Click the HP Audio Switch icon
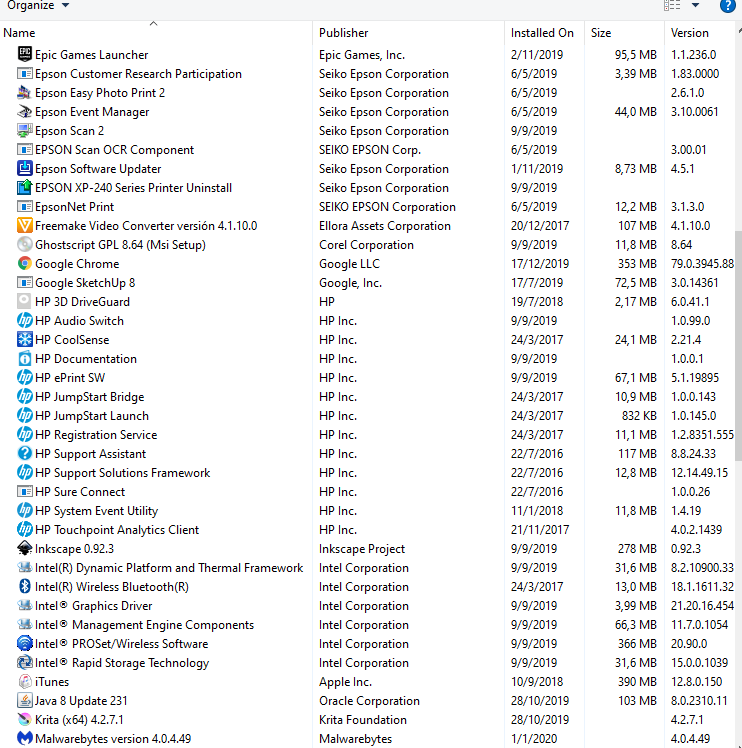 24,320
